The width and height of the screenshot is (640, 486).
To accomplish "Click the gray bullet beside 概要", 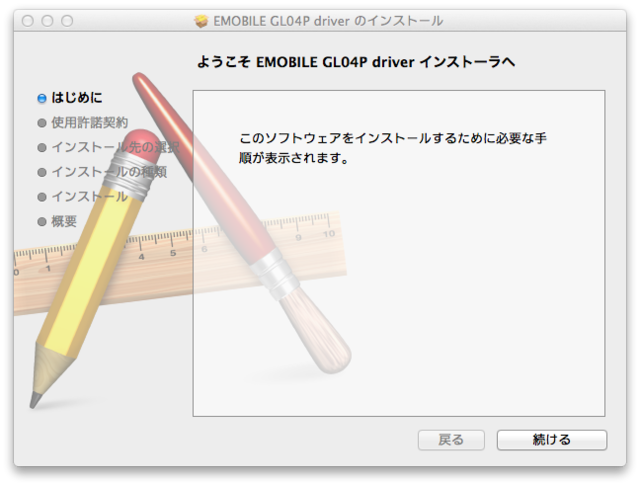I will pos(42,222).
